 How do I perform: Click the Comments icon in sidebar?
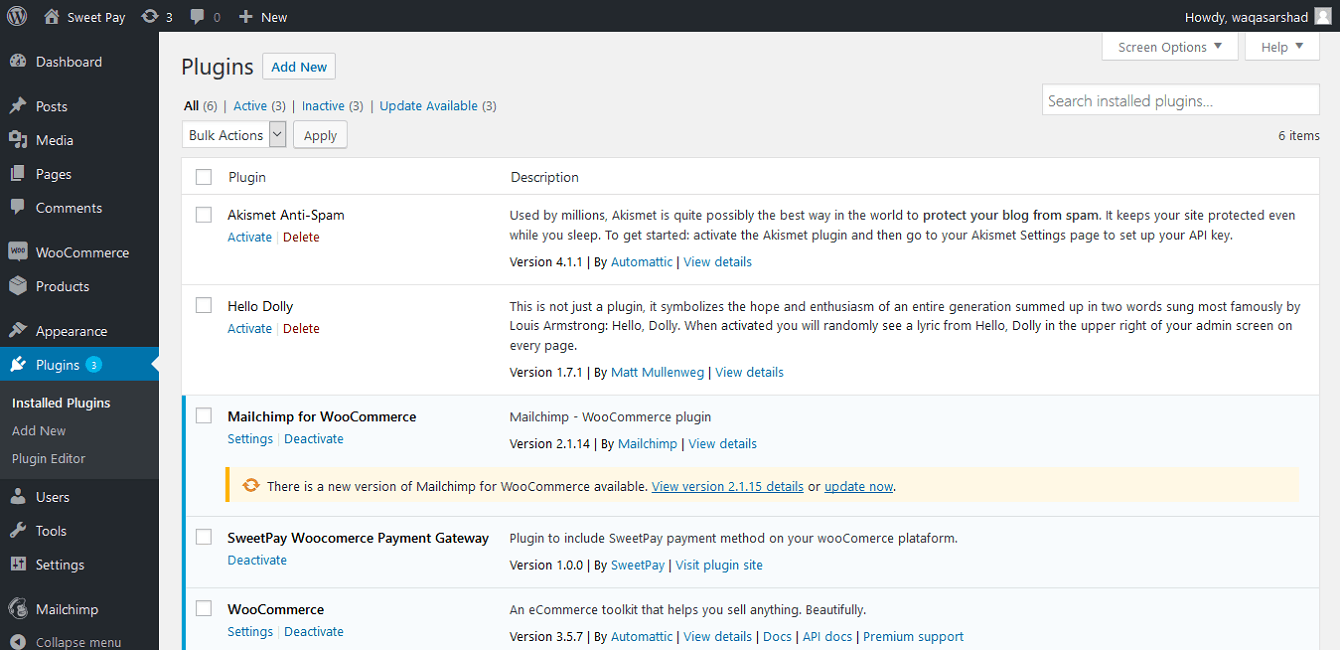coord(18,208)
